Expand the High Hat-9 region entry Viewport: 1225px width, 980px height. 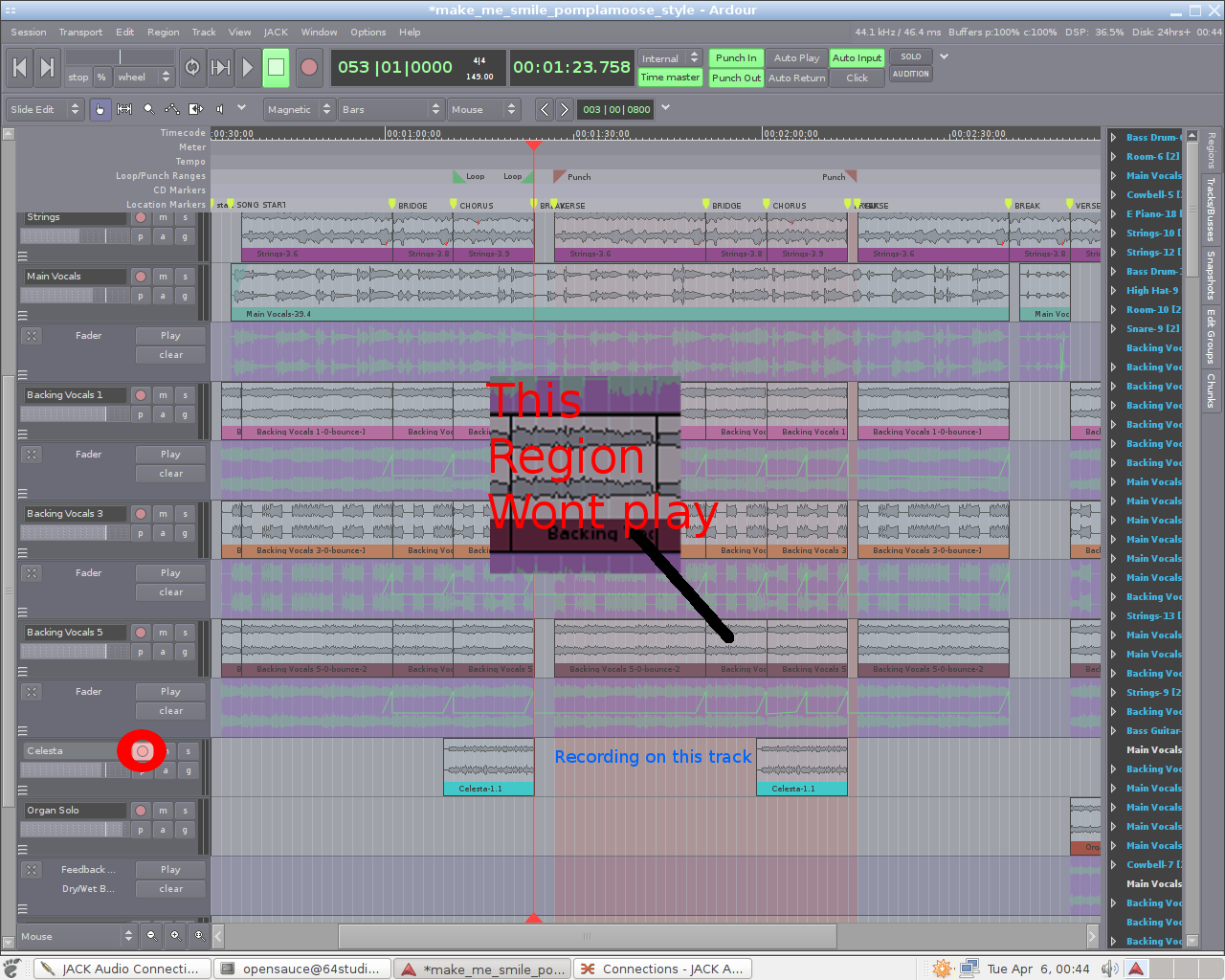(1114, 290)
